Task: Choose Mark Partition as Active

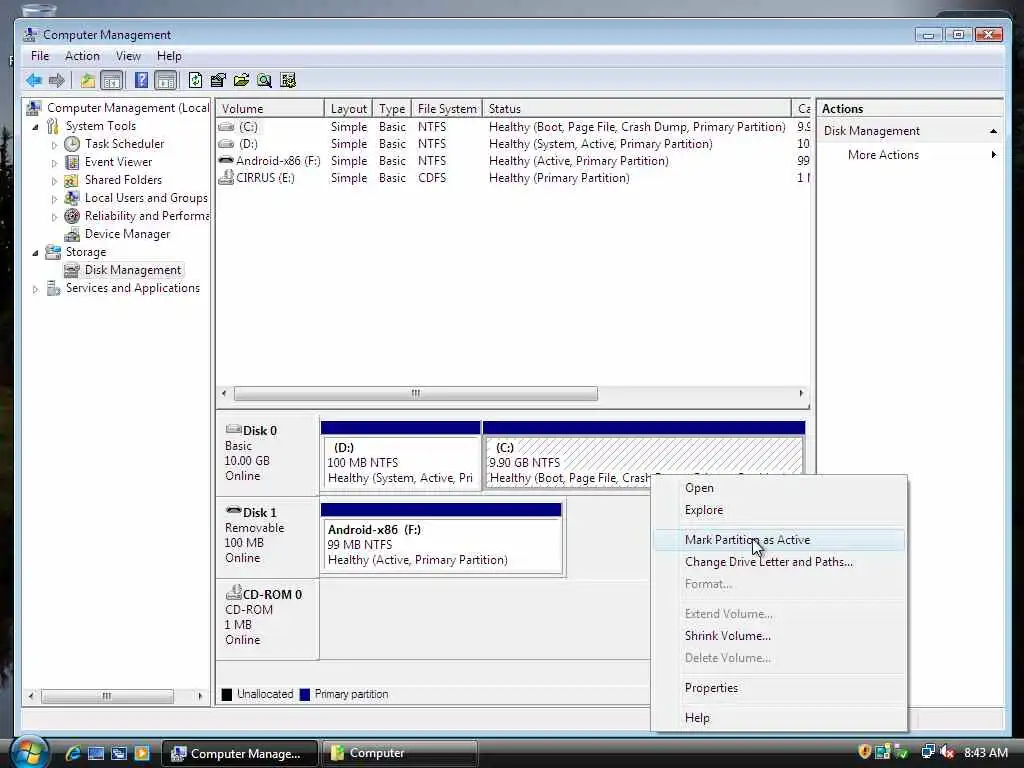Action: coord(779,540)
